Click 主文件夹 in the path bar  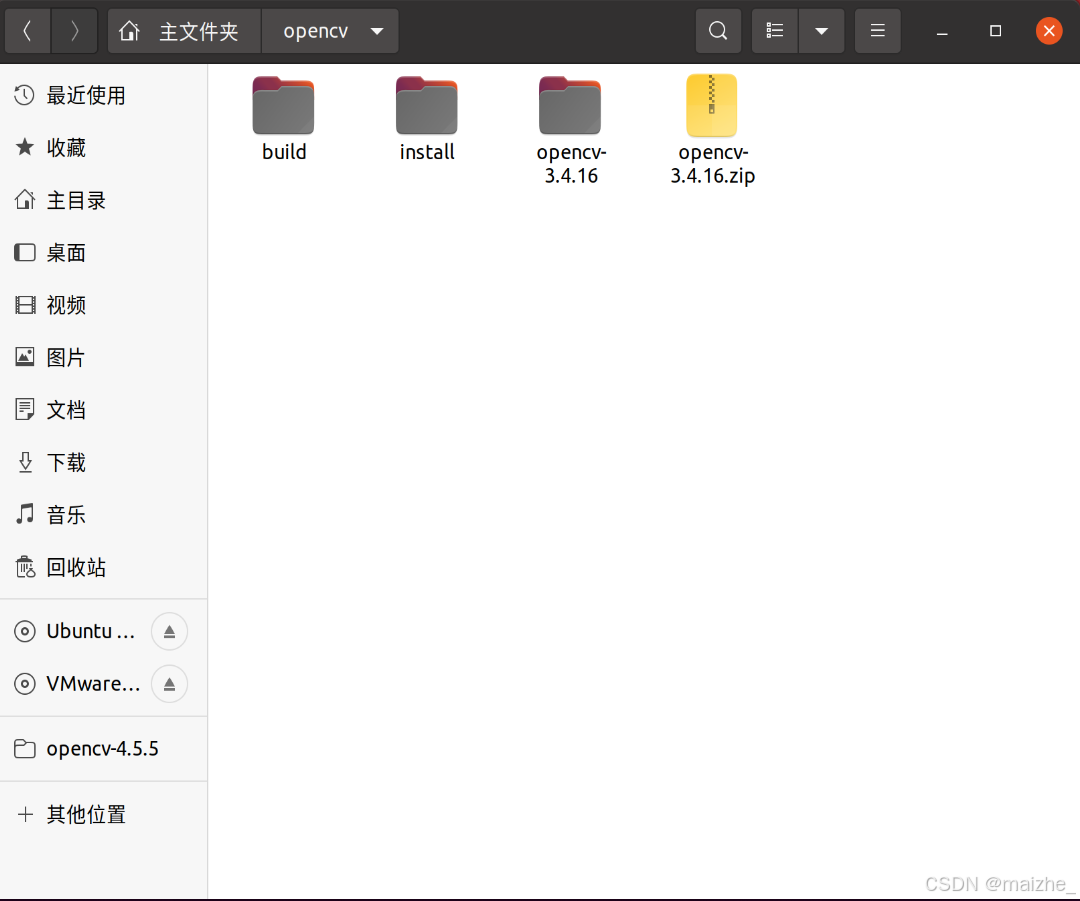pos(199,32)
